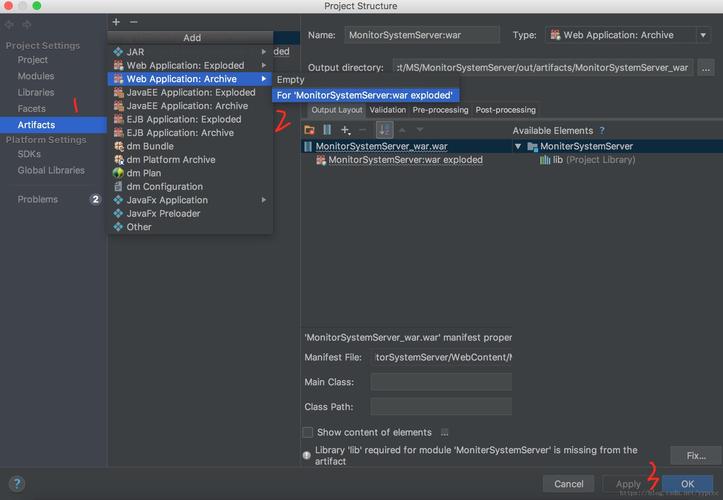Click the back navigation arrow
This screenshot has width=723, height=500.
coord(9,25)
